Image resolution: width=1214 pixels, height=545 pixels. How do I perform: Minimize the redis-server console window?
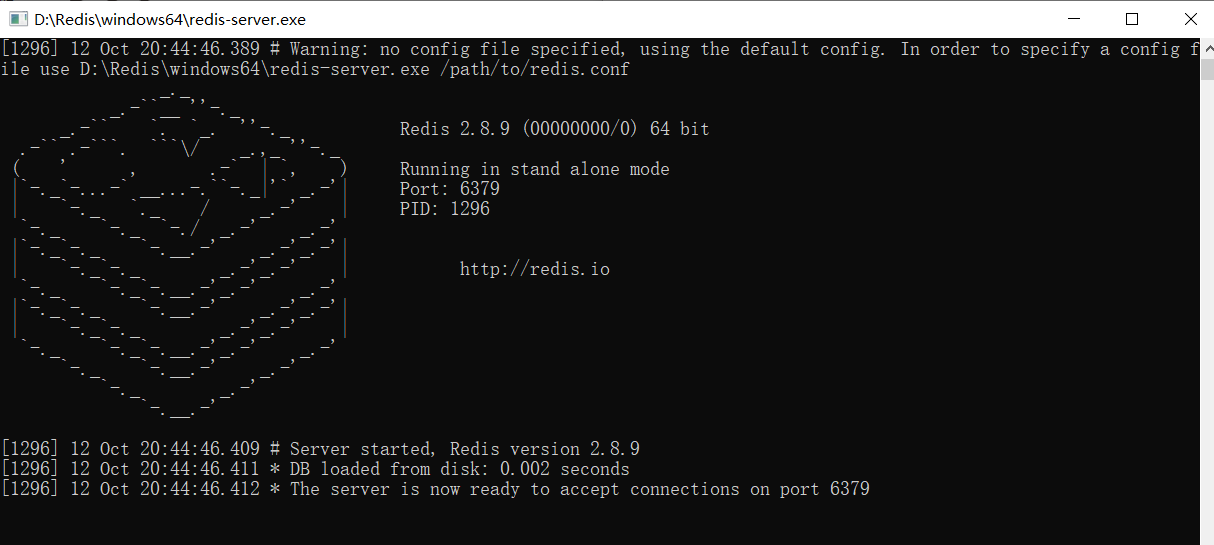pyautogui.click(x=1074, y=19)
